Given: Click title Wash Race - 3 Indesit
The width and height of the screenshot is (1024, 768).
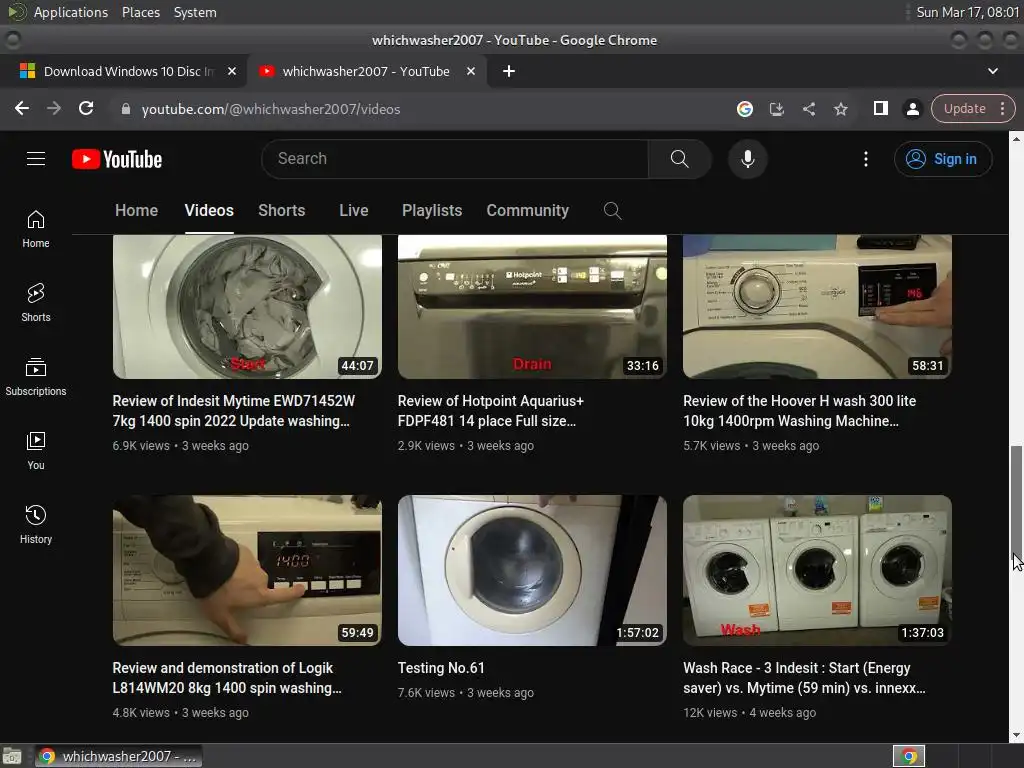Looking at the screenshot, I should pyautogui.click(x=804, y=678).
